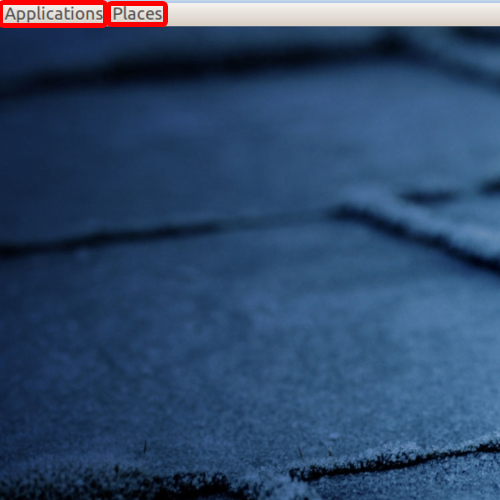Click empty area of top panel
This screenshot has height=500, width=500.
click(x=333, y=14)
